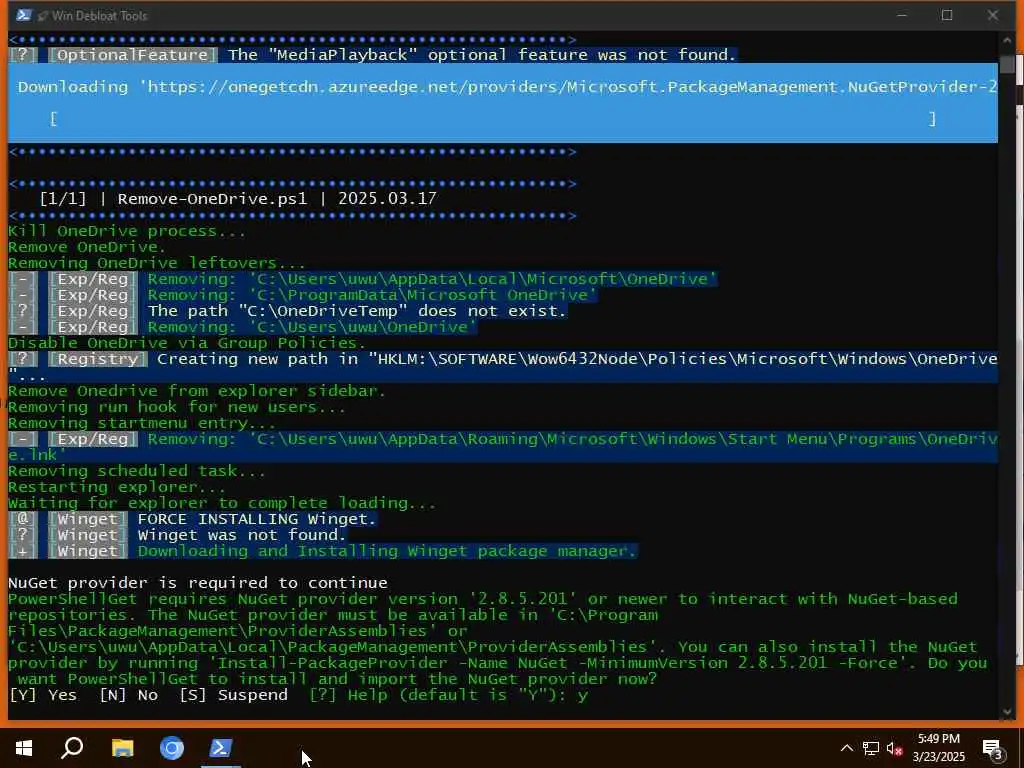Click 'Downloading and Installing Winget package manager.' line
Image resolution: width=1024 pixels, height=768 pixels.
pos(387,551)
